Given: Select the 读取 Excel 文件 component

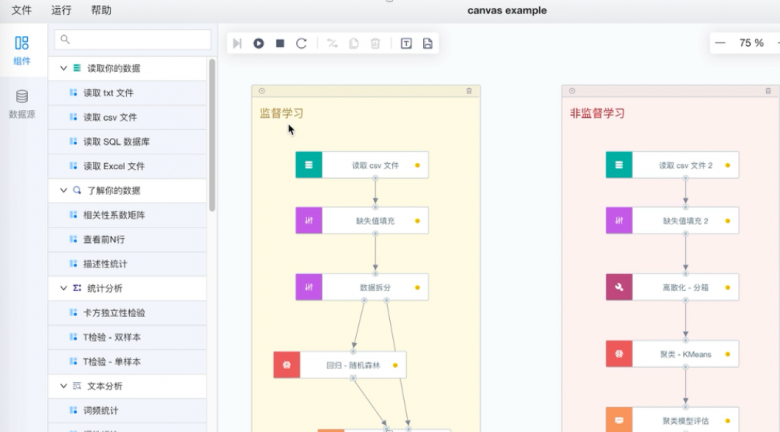Looking at the screenshot, I should (127, 166).
